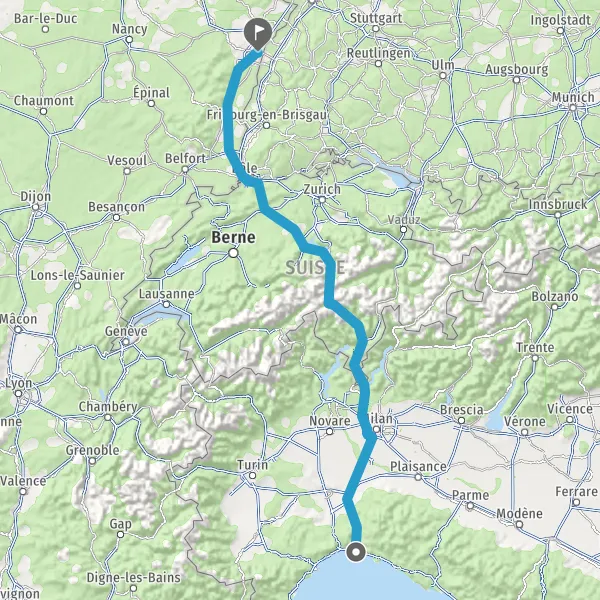Viewport: 600px width, 600px height.
Task: Click the Innsbruck city dot
Action: point(558,215)
